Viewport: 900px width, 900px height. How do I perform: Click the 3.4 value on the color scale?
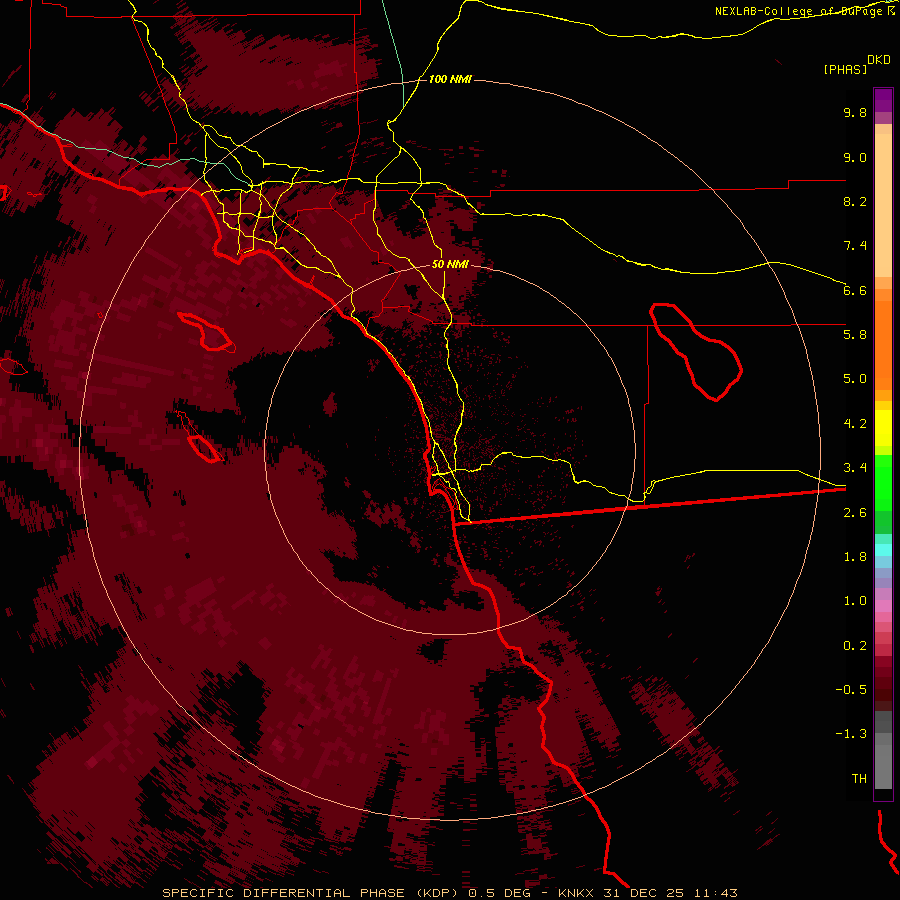point(855,468)
